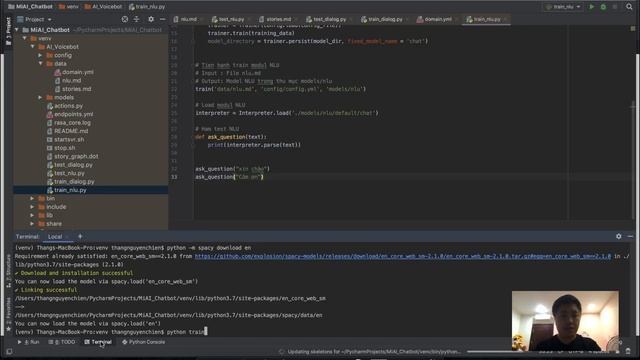
Task: Open the Project view selector dropdown
Action: click(x=35, y=19)
